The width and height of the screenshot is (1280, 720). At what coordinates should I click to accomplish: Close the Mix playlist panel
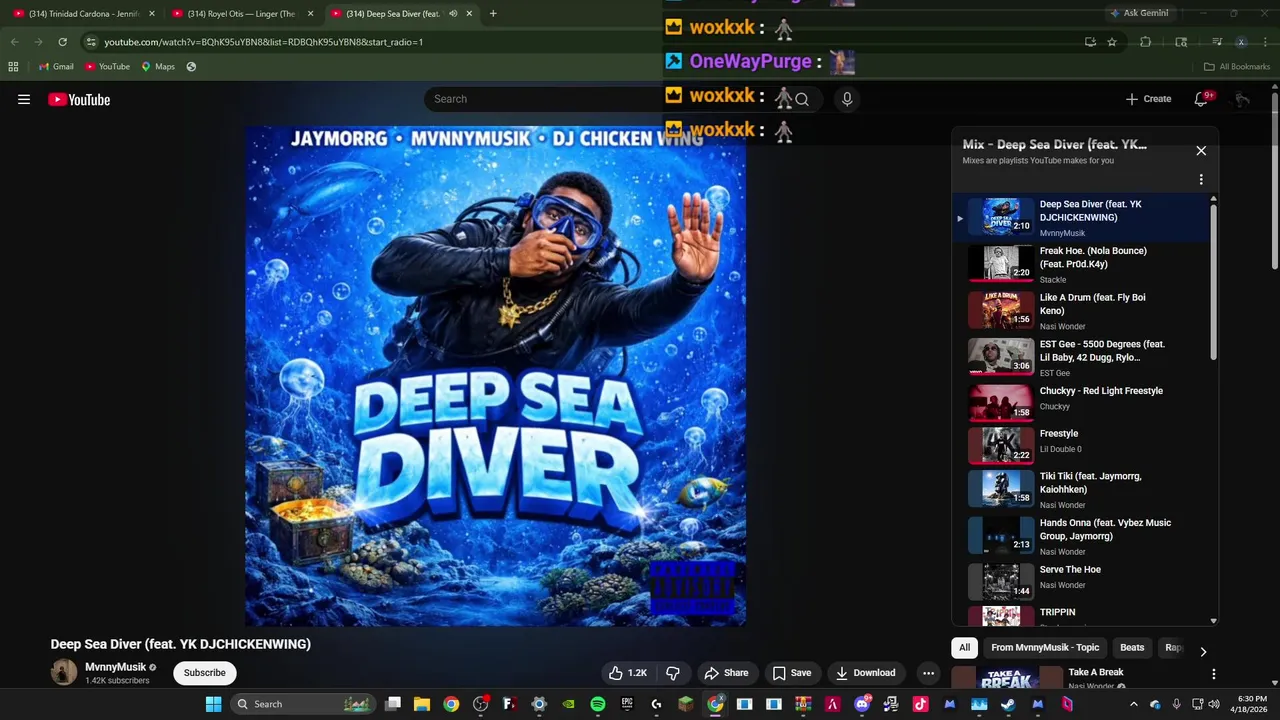[x=1201, y=150]
